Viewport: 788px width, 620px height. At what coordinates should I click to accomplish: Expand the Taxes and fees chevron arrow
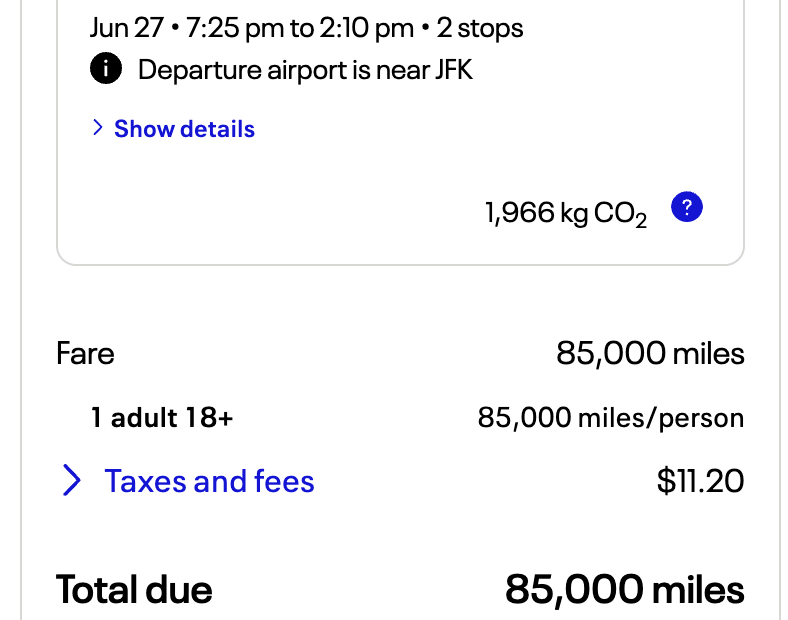pyautogui.click(x=71, y=480)
